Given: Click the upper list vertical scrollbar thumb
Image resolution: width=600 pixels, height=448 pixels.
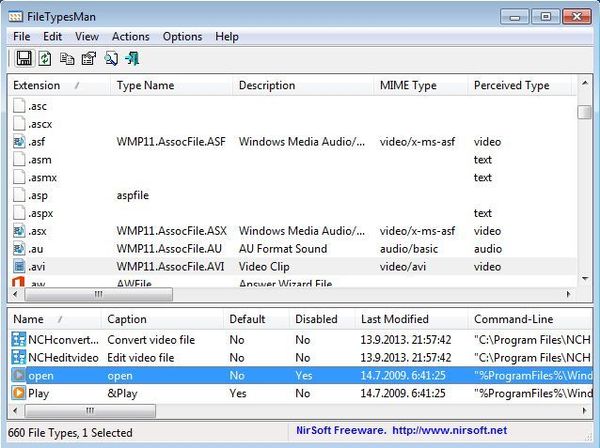Looking at the screenshot, I should click(x=584, y=112).
